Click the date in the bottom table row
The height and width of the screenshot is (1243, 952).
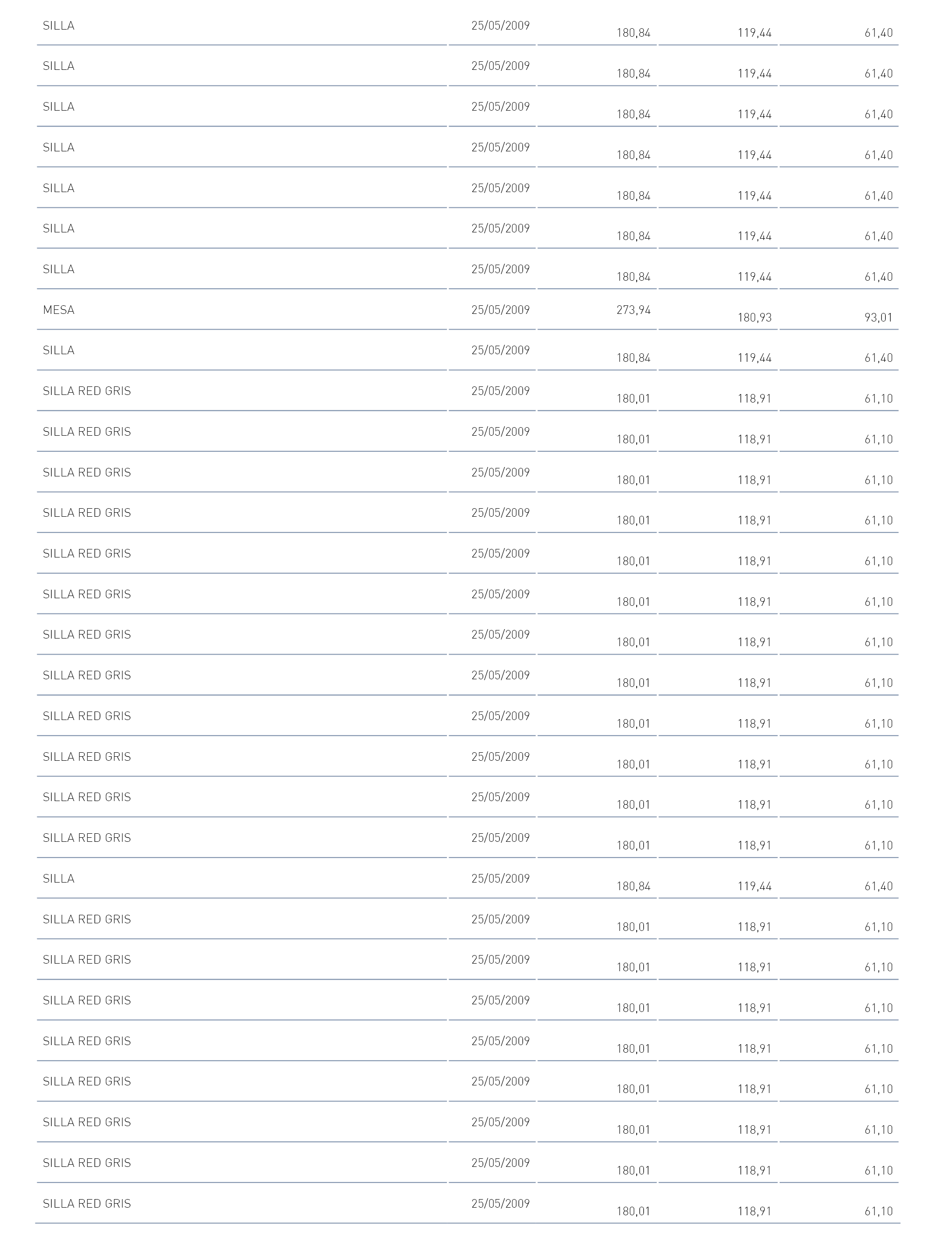click(x=500, y=1203)
